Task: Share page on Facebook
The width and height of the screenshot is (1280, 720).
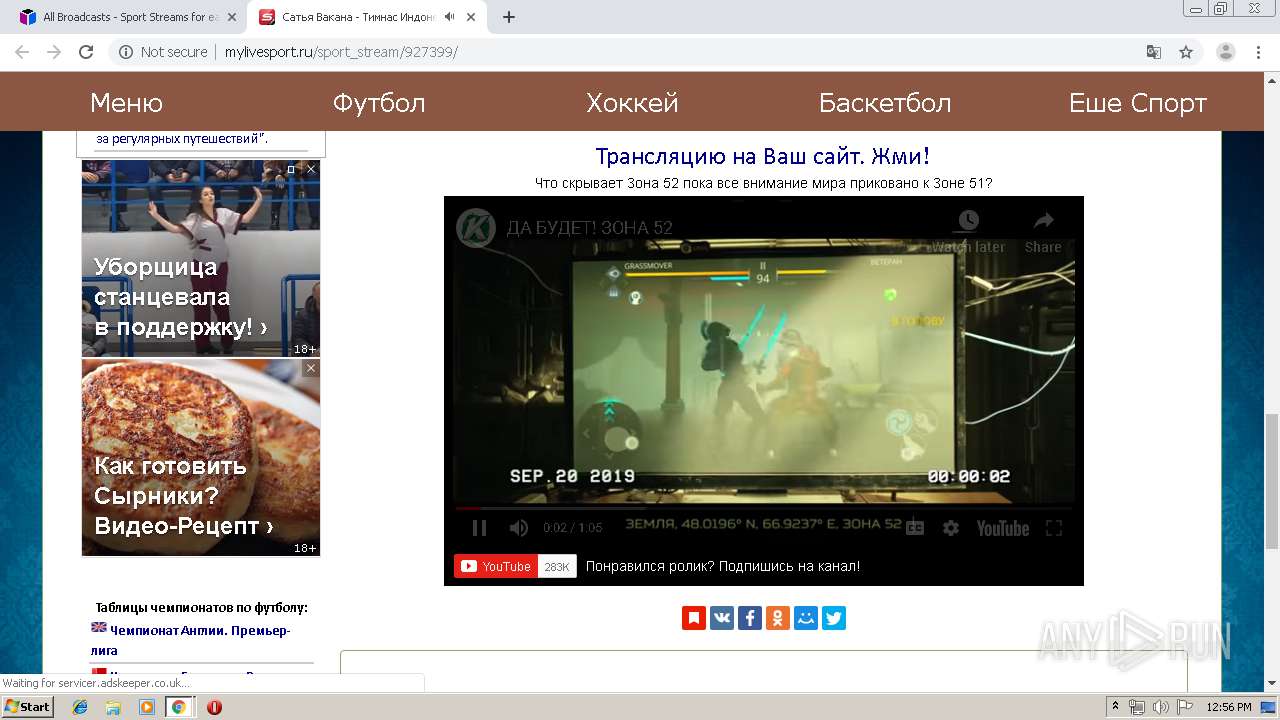Action: 750,618
